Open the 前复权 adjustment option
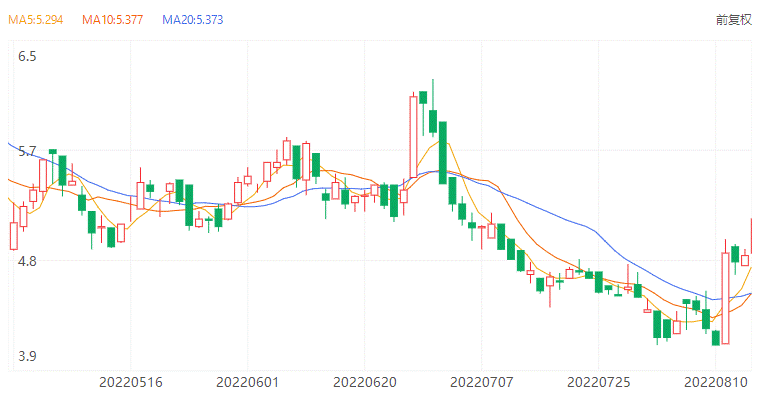This screenshot has width=758, height=400. [x=732, y=20]
